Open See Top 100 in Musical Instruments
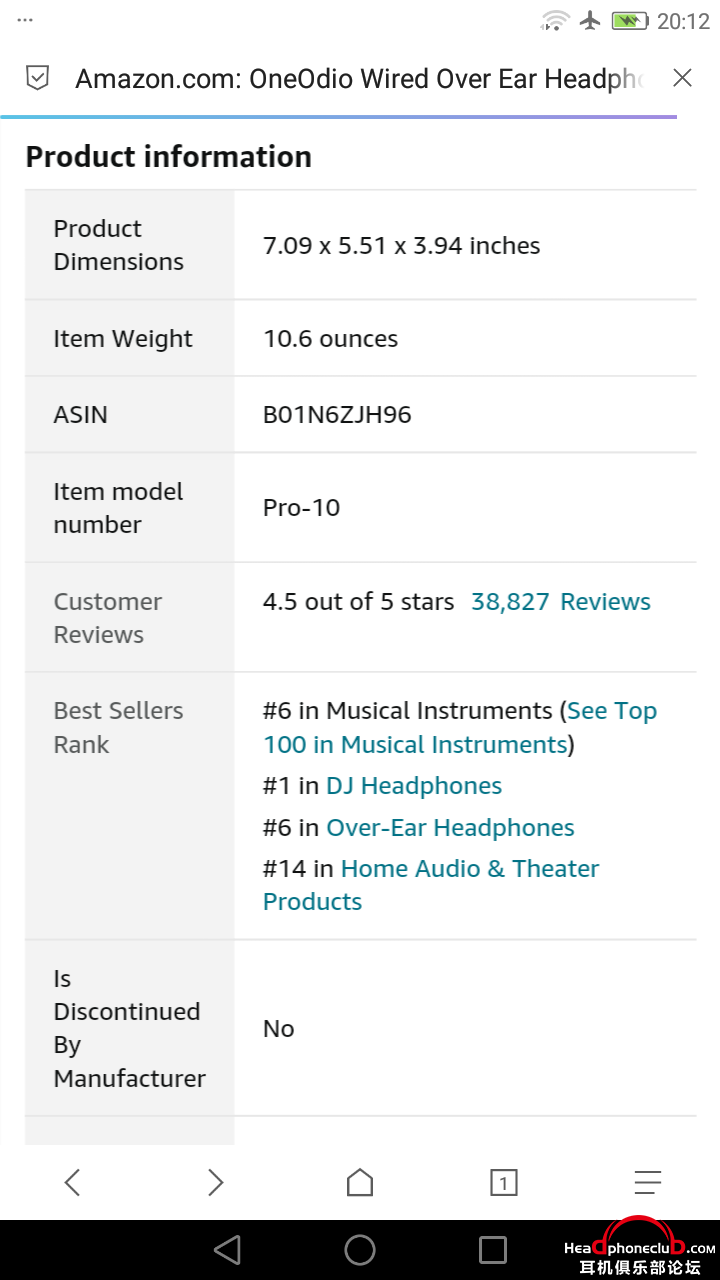The height and width of the screenshot is (1280, 720). click(x=460, y=728)
